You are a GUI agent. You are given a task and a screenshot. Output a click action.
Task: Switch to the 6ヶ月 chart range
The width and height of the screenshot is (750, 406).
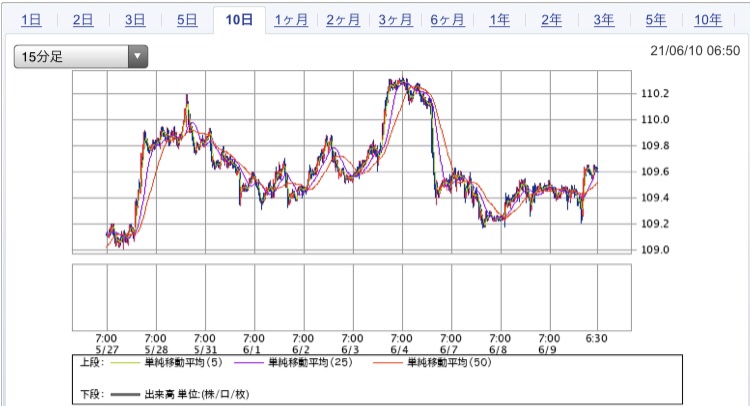click(x=447, y=20)
